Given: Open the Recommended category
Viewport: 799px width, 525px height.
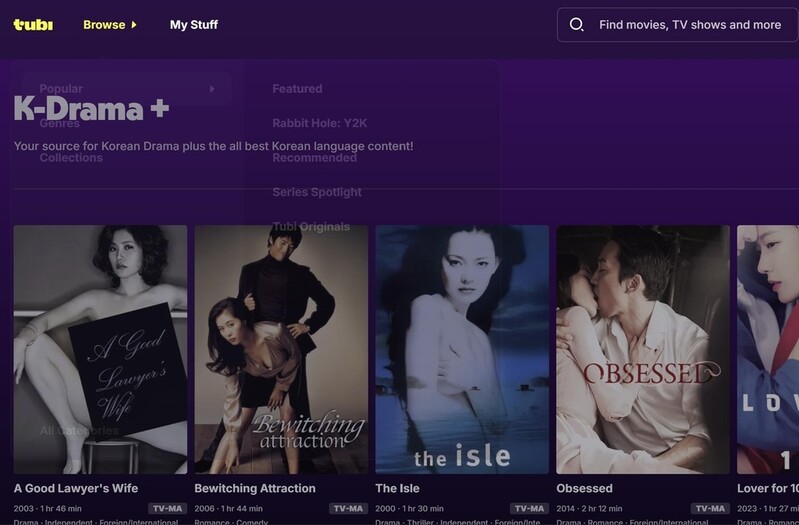Looking at the screenshot, I should pyautogui.click(x=314, y=157).
